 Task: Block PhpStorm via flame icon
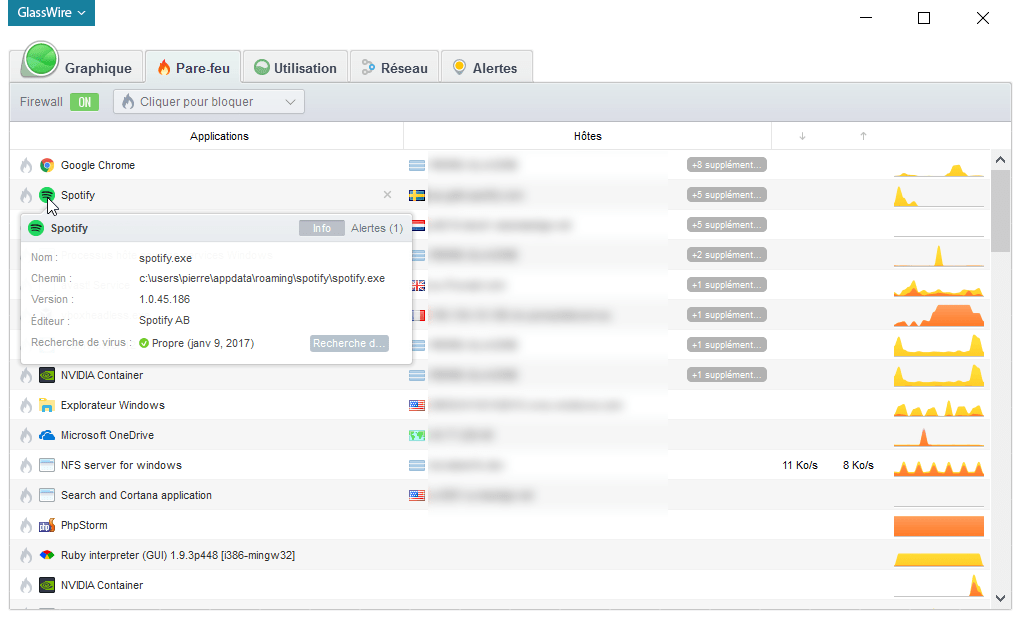pyautogui.click(x=26, y=525)
